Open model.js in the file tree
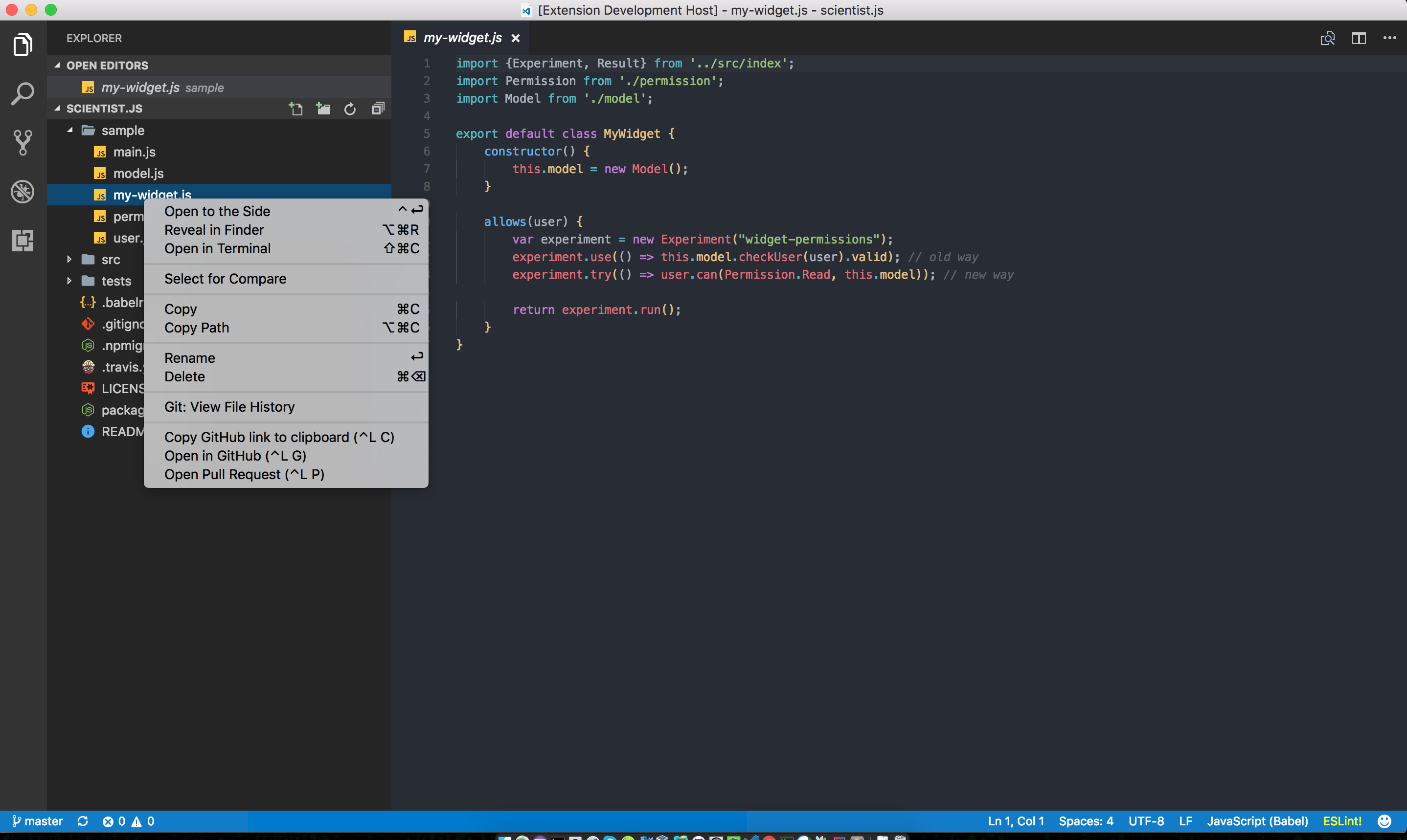Viewport: 1407px width, 840px height. [138, 174]
